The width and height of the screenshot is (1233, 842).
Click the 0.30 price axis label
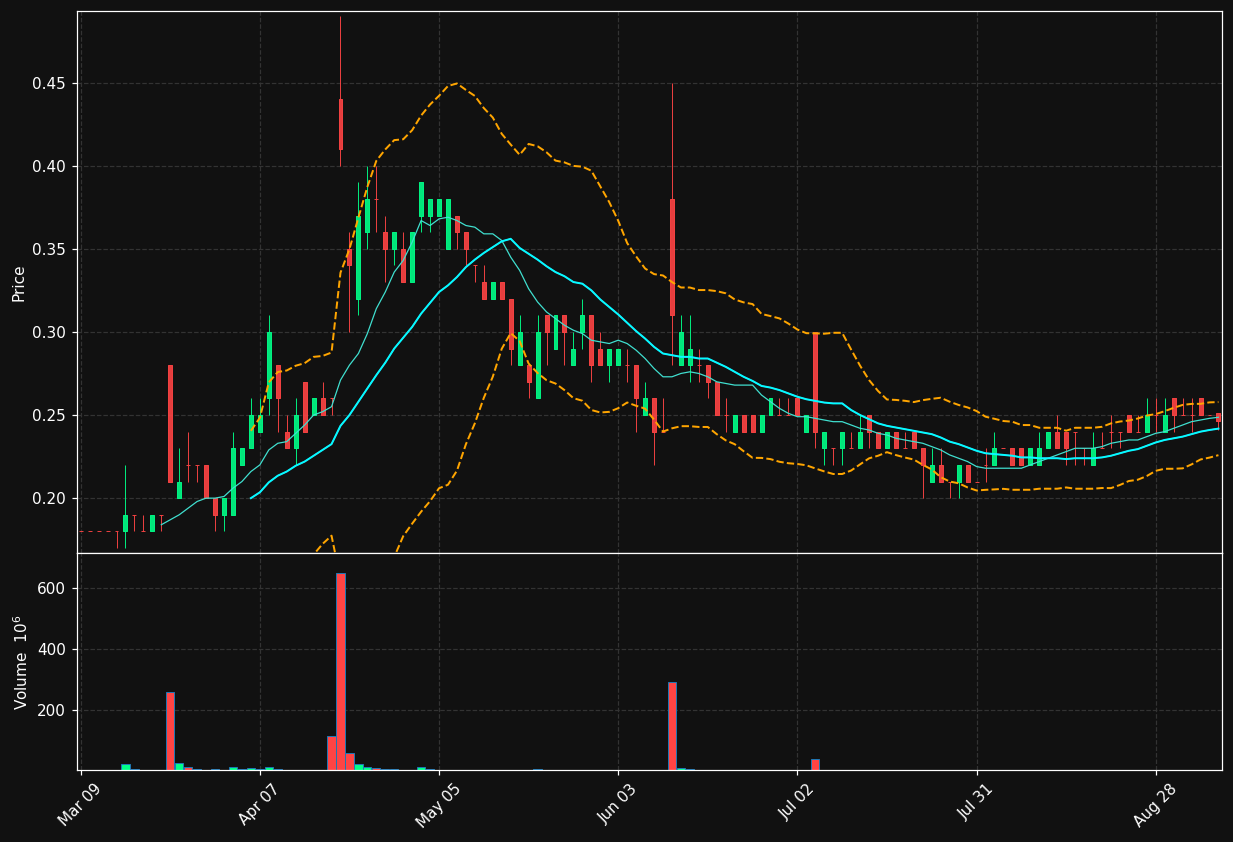coord(50,332)
